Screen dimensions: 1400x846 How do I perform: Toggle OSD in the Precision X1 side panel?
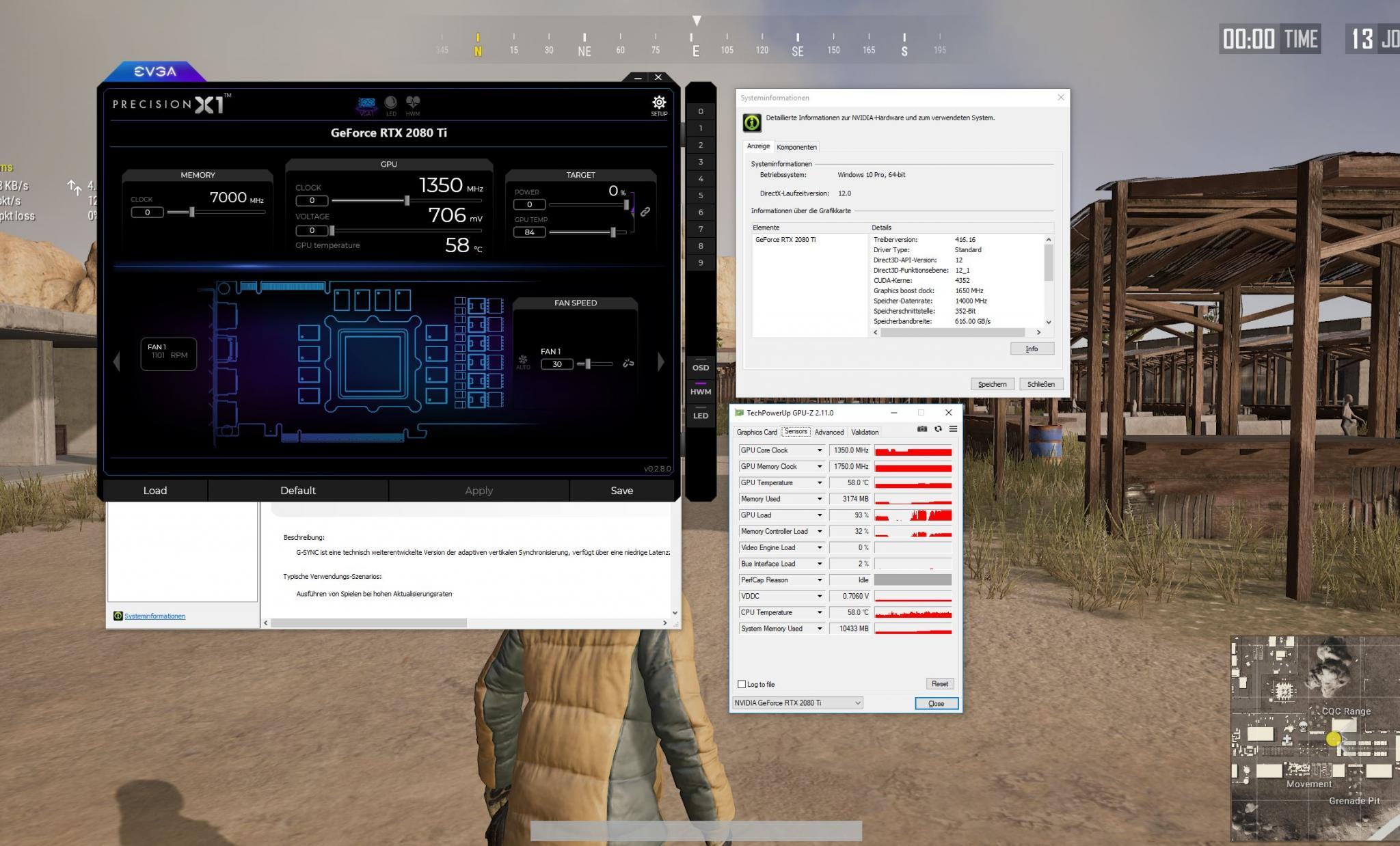(701, 368)
